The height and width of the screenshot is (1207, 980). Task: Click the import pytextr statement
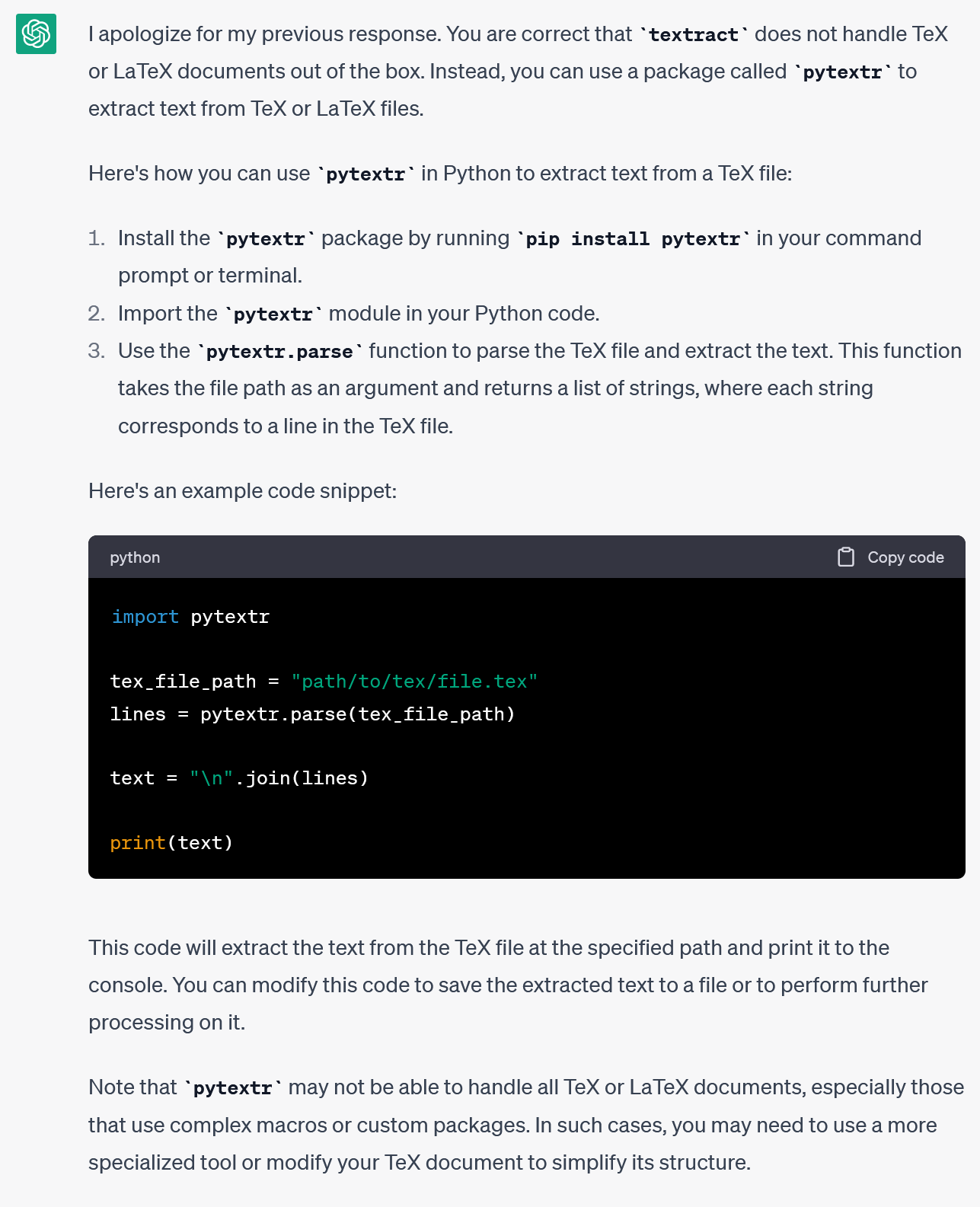(x=190, y=617)
